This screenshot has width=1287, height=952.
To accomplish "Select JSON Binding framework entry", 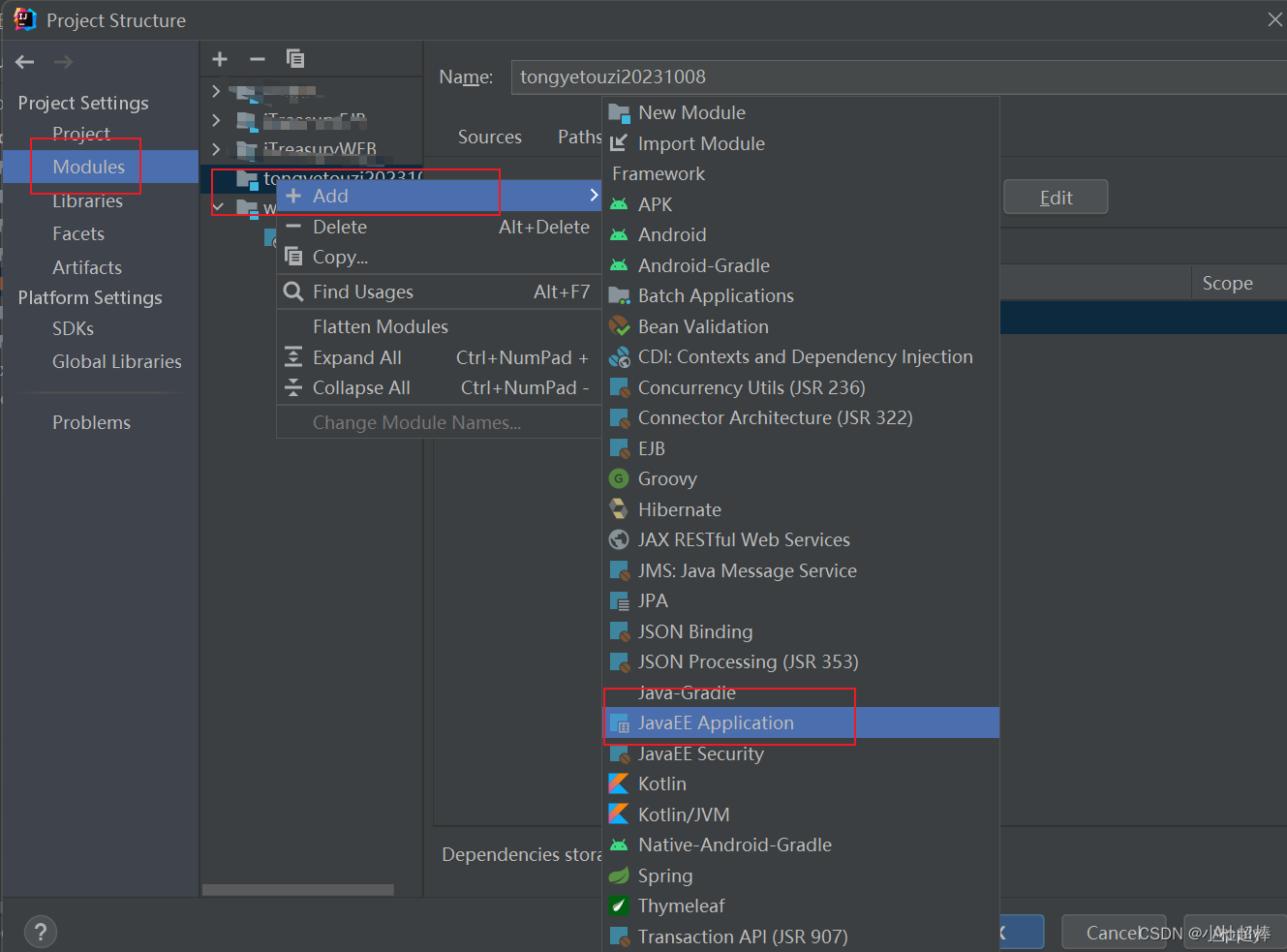I will (801, 631).
